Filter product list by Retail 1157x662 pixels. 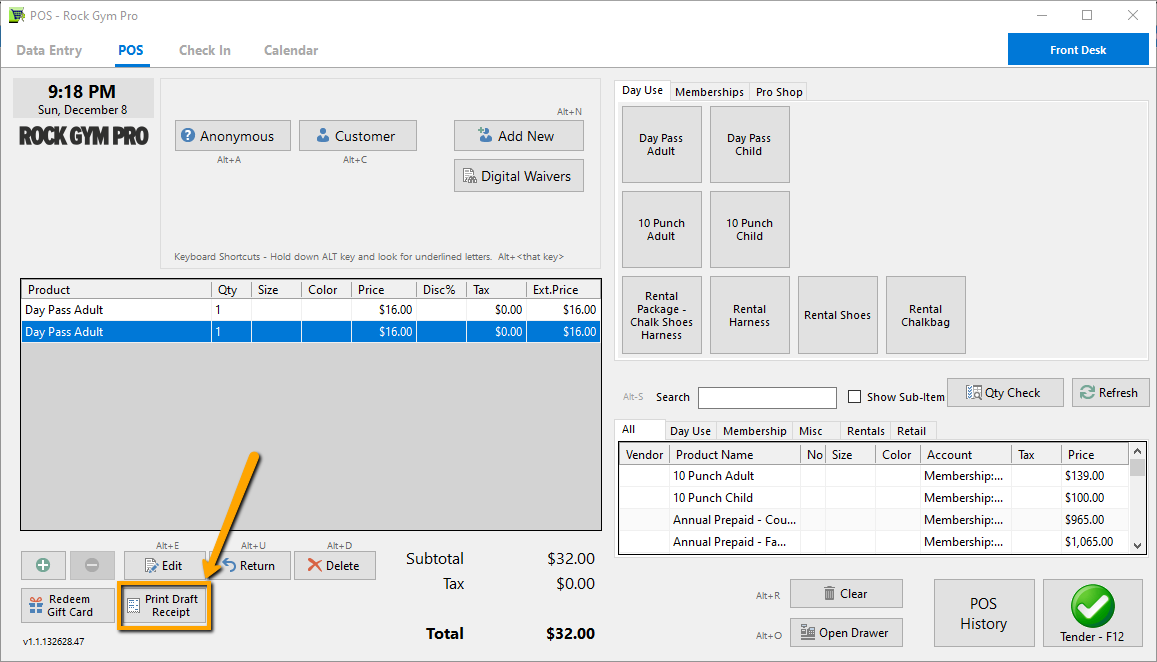click(911, 431)
